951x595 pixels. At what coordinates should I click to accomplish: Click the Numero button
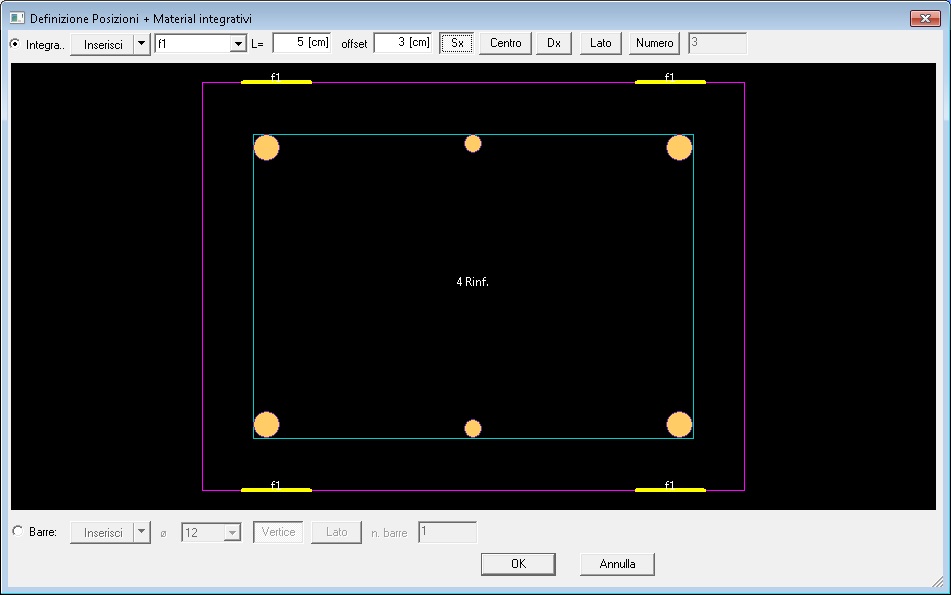click(654, 43)
